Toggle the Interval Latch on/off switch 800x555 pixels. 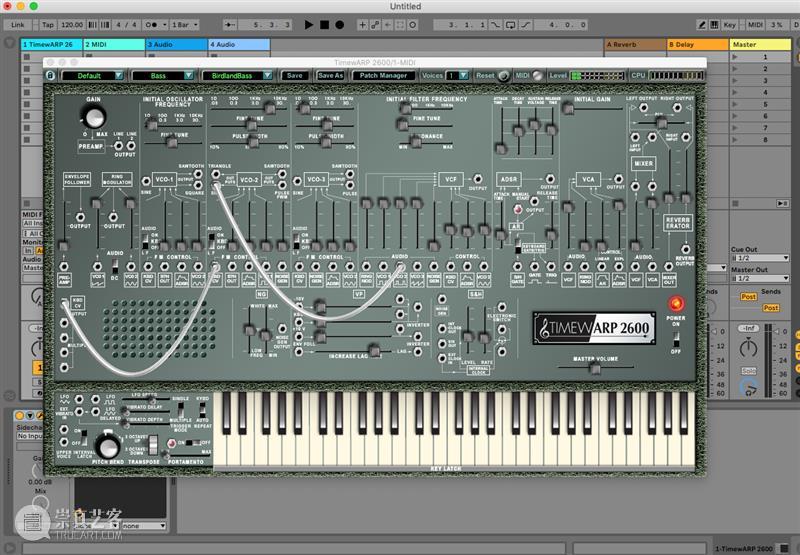[84, 437]
